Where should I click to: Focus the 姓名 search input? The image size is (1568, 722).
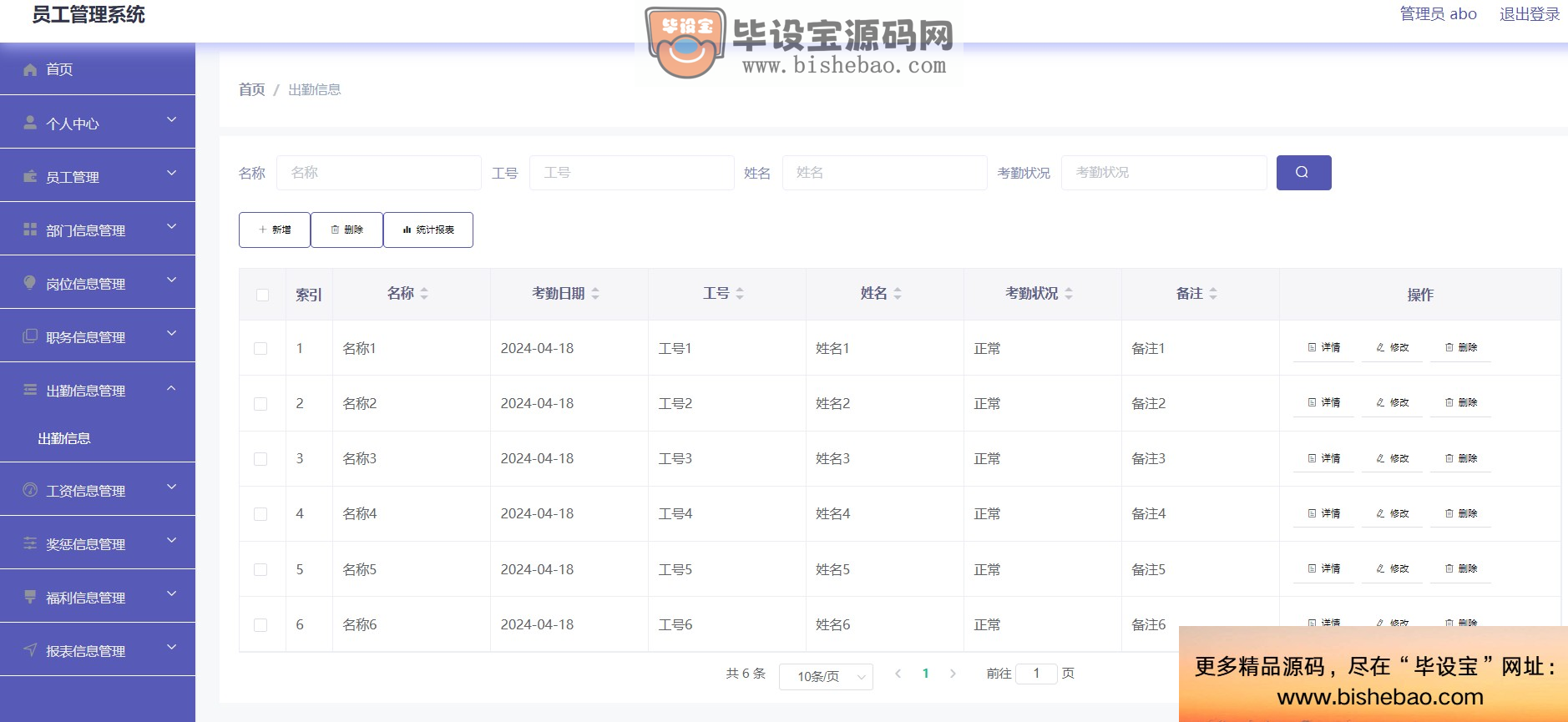click(x=885, y=173)
